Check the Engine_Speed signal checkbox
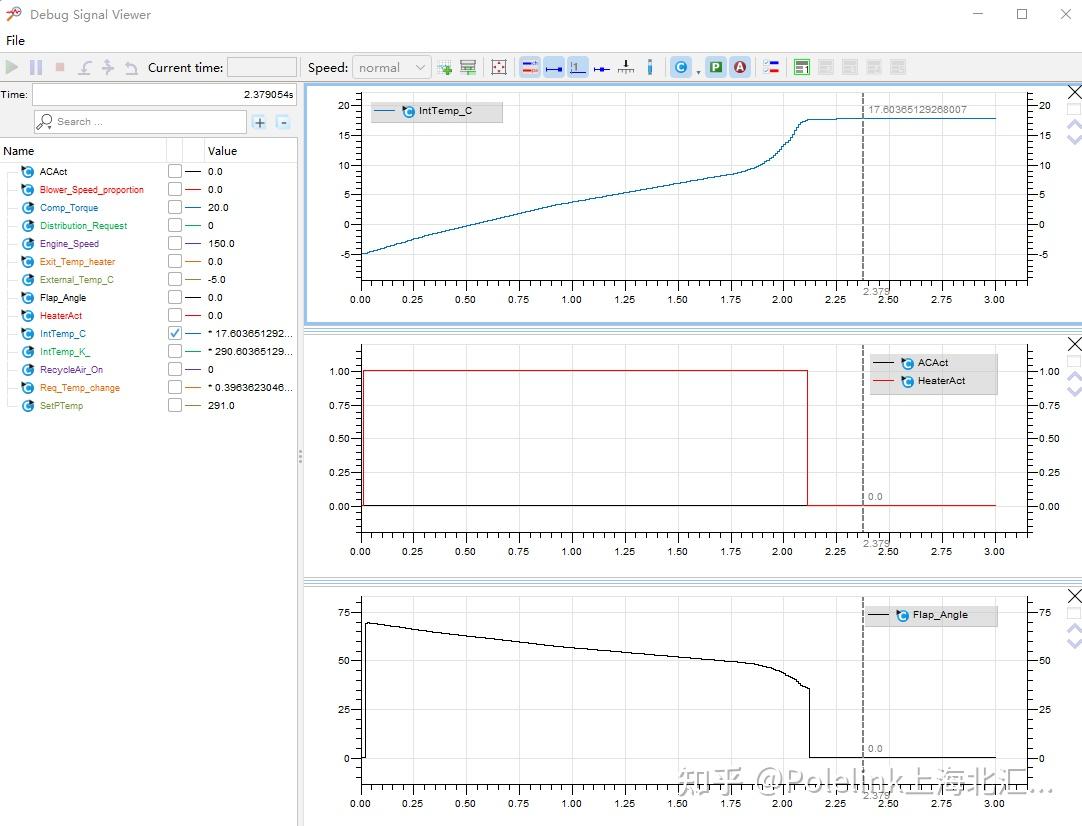Image resolution: width=1082 pixels, height=826 pixels. click(x=175, y=243)
